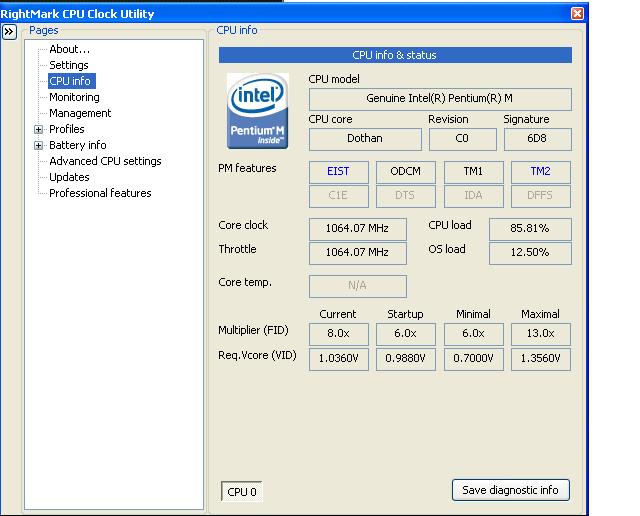Click the Throttle value field
This screenshot has height=516, width=640.
click(x=358, y=253)
